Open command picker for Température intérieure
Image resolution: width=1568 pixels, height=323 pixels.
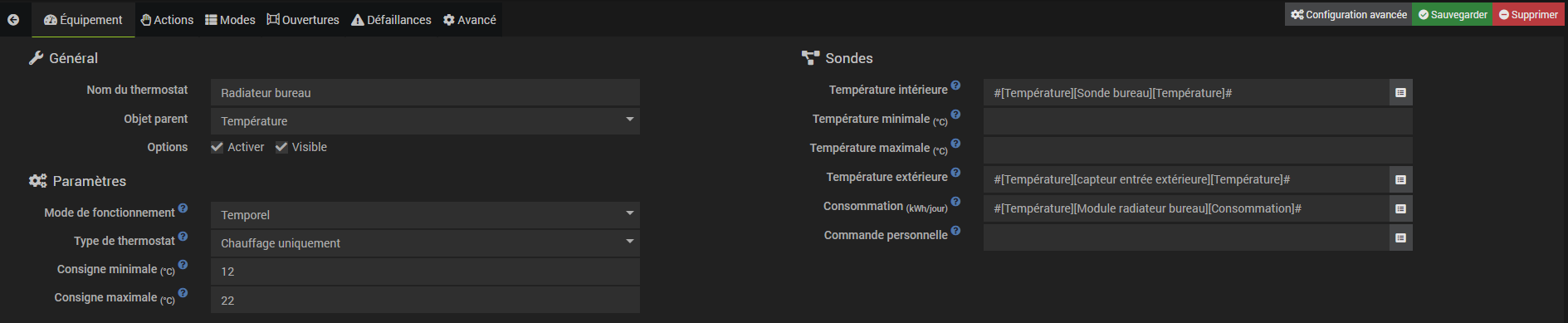[1400, 93]
